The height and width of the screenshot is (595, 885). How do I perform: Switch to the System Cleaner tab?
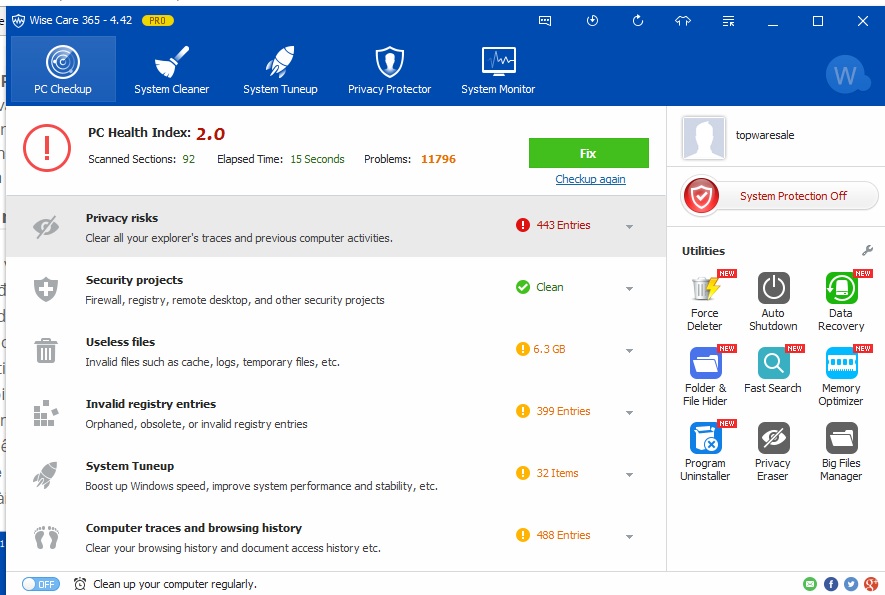172,70
